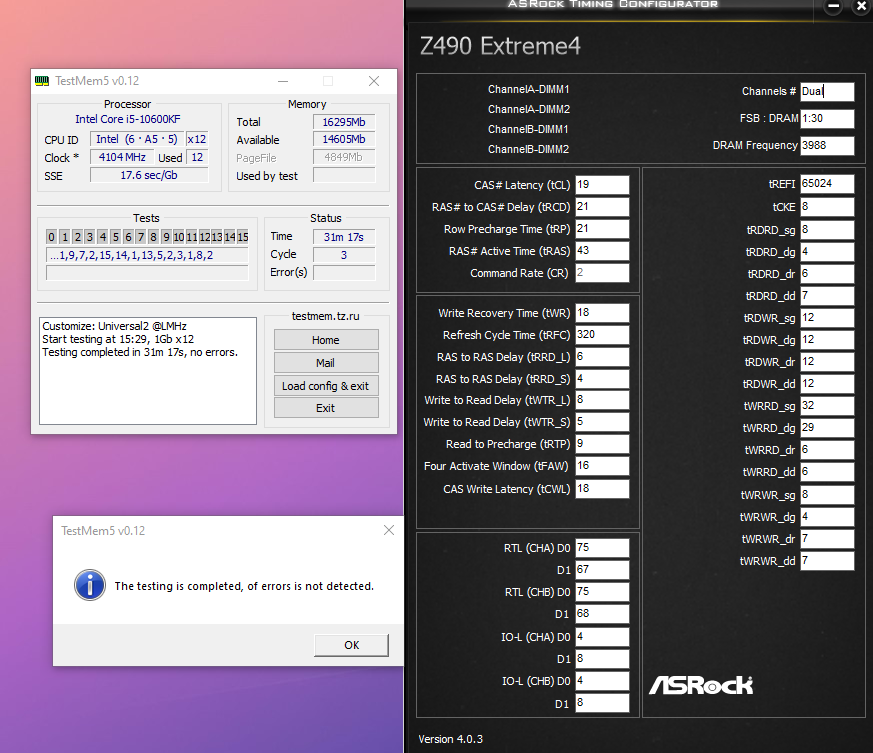Click the tWRWR_sg field
This screenshot has height=753, width=873.
coord(827,495)
